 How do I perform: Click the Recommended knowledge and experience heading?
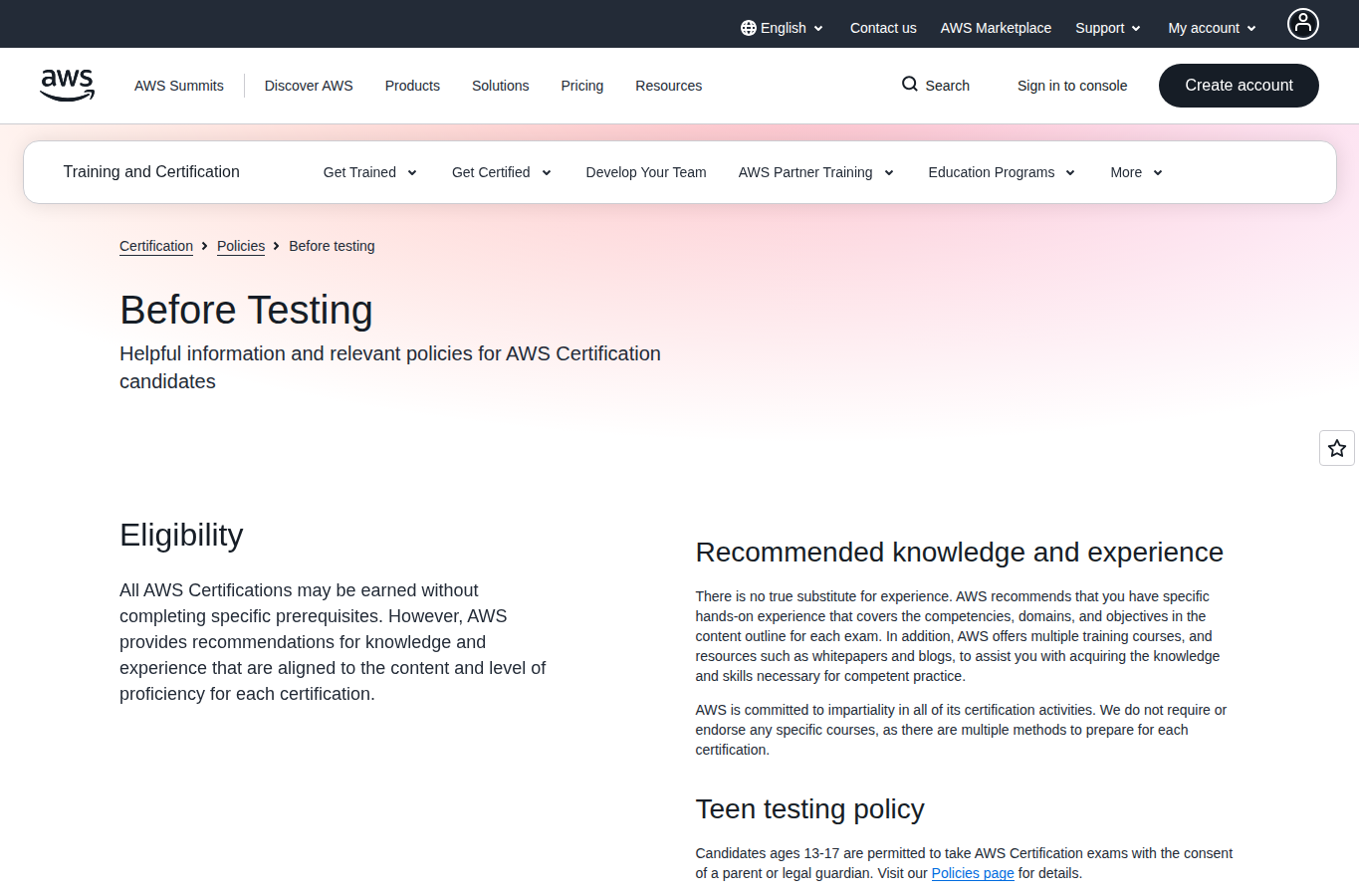[x=959, y=553]
